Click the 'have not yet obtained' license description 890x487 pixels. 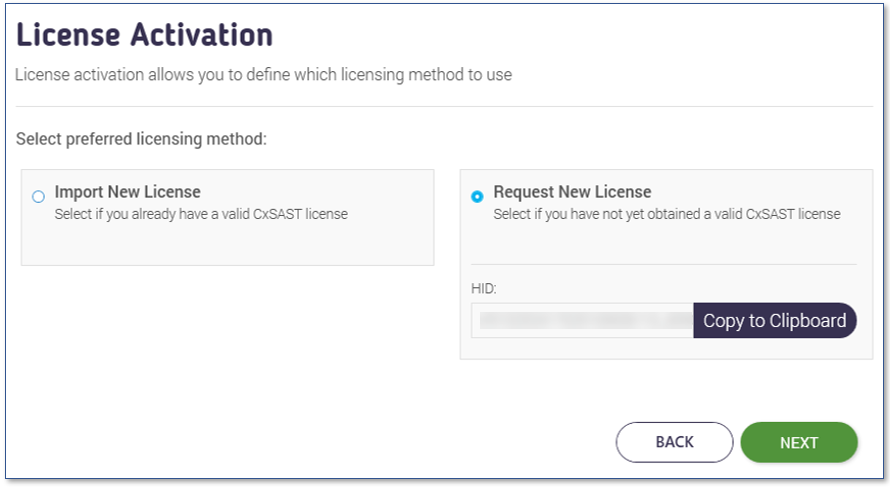point(667,214)
